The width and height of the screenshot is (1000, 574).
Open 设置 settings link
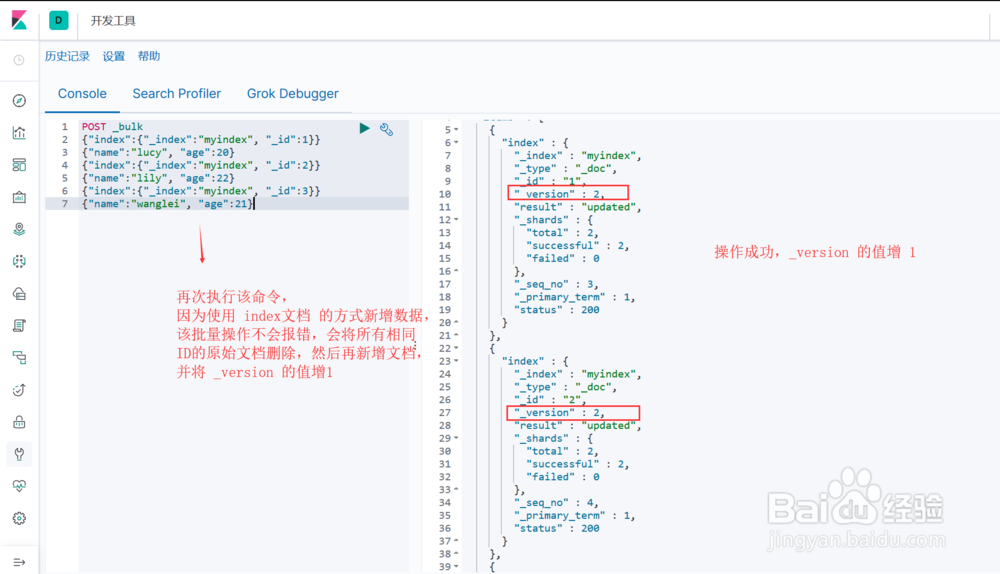[x=114, y=56]
